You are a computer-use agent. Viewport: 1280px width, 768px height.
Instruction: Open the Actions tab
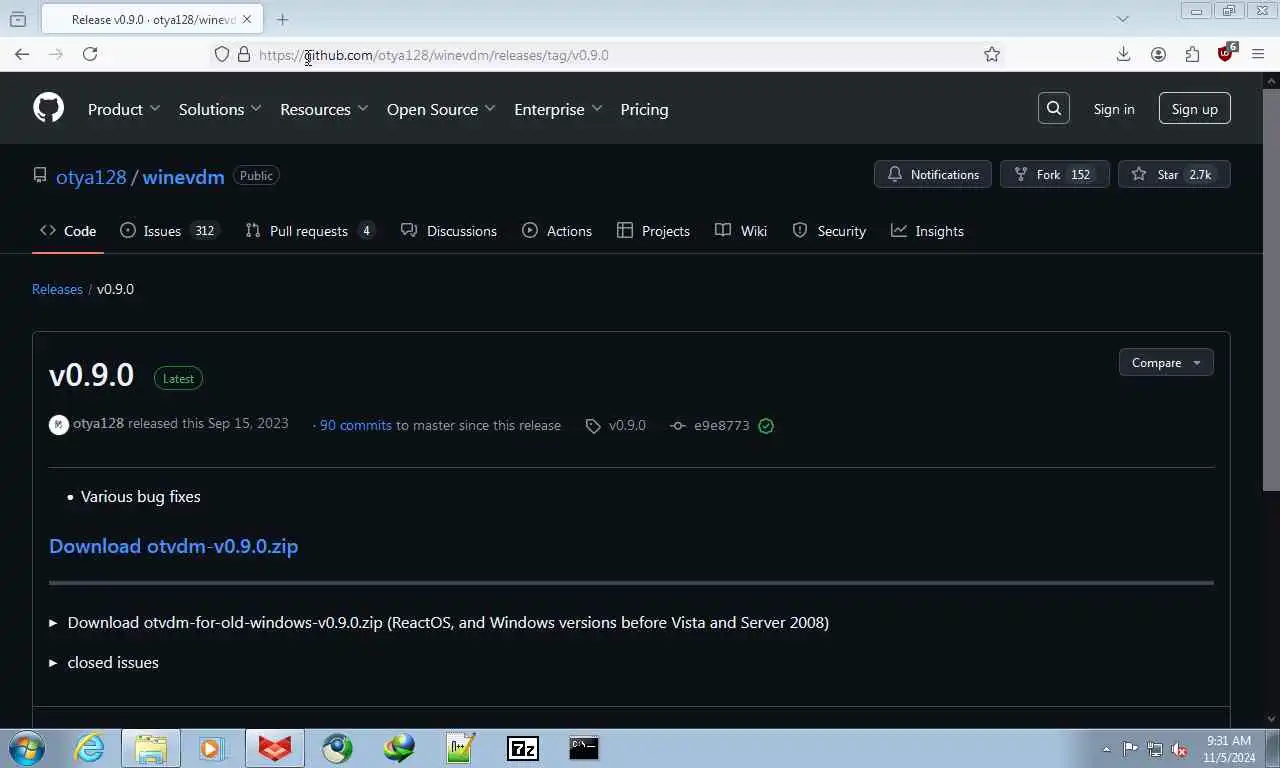coord(557,231)
